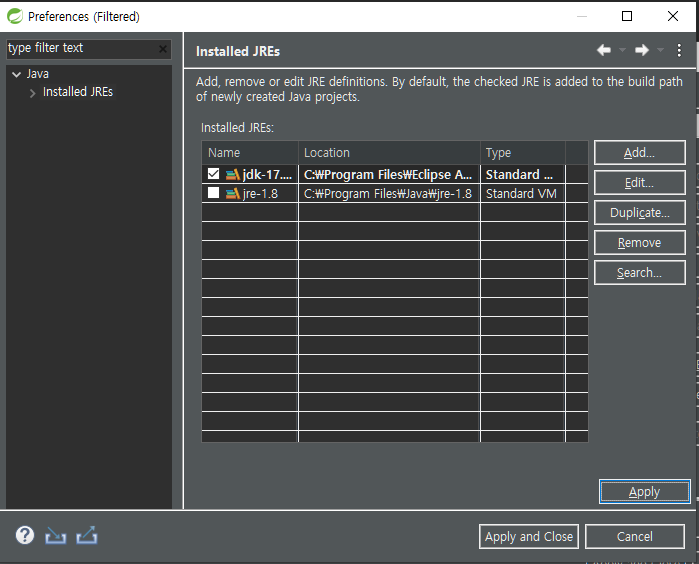699x564 pixels.
Task: Collapse the Java tree node
Action: click(16, 74)
